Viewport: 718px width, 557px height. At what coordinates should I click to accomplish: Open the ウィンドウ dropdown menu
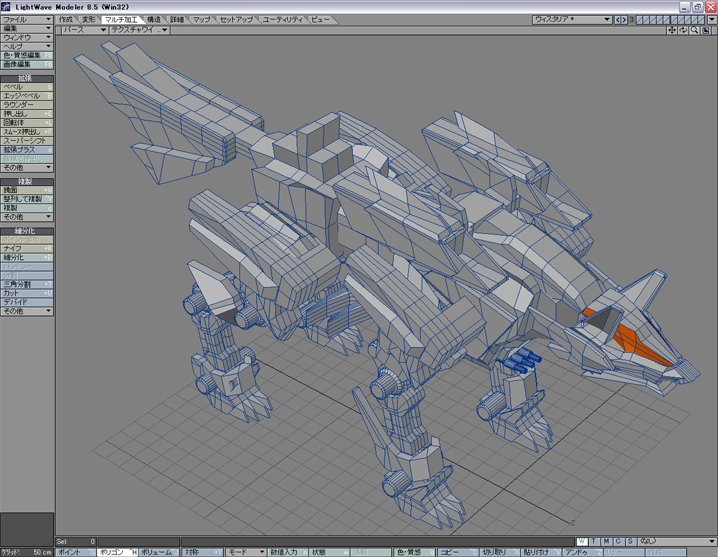27,38
